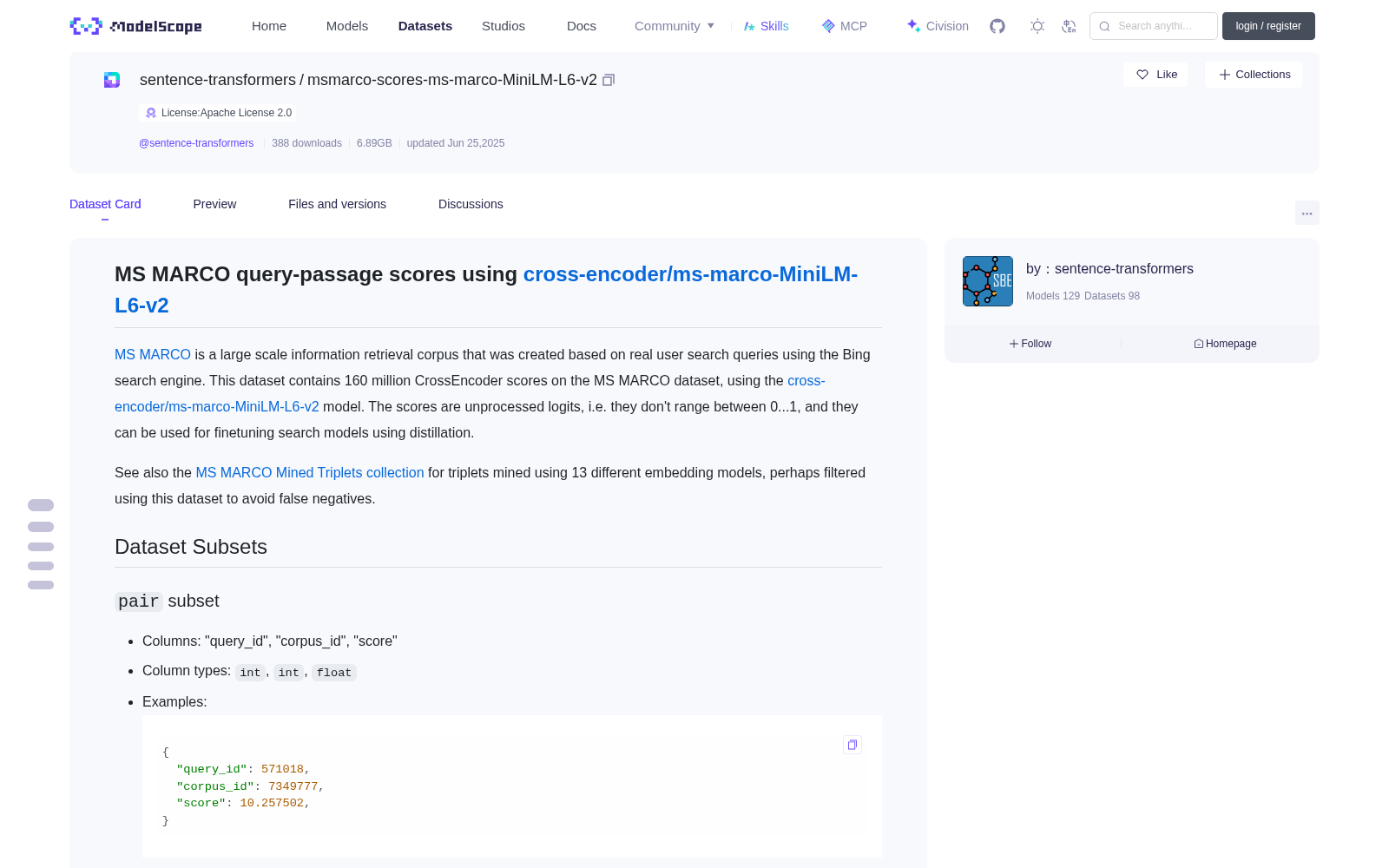Image resolution: width=1389 pixels, height=868 pixels.
Task: Open the Studios navigation item
Action: click(504, 26)
